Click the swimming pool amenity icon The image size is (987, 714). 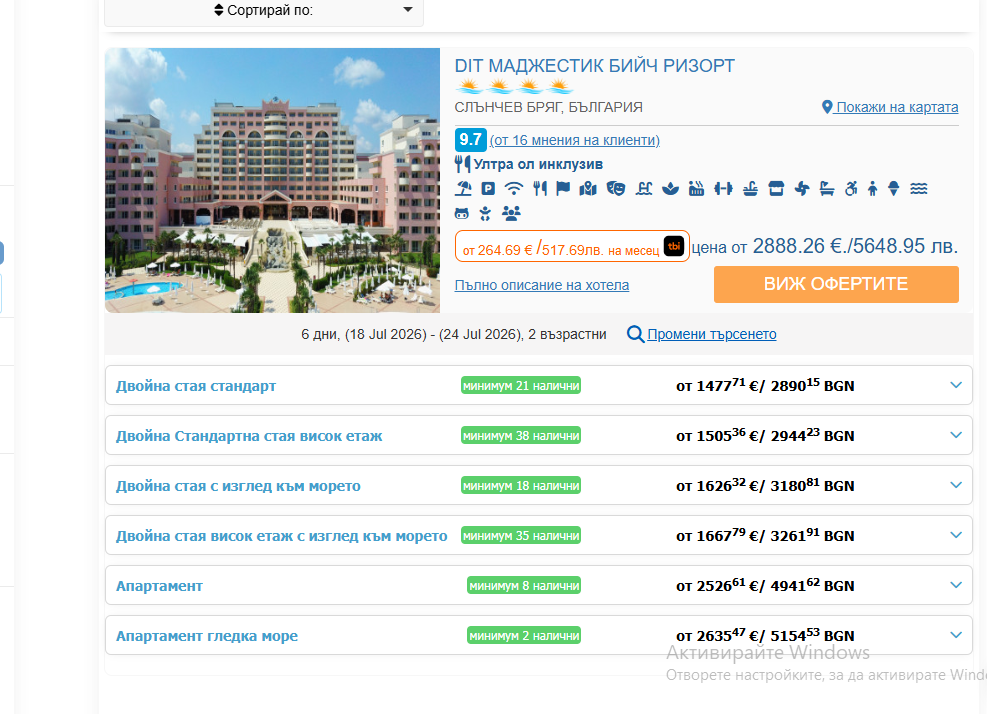click(644, 188)
